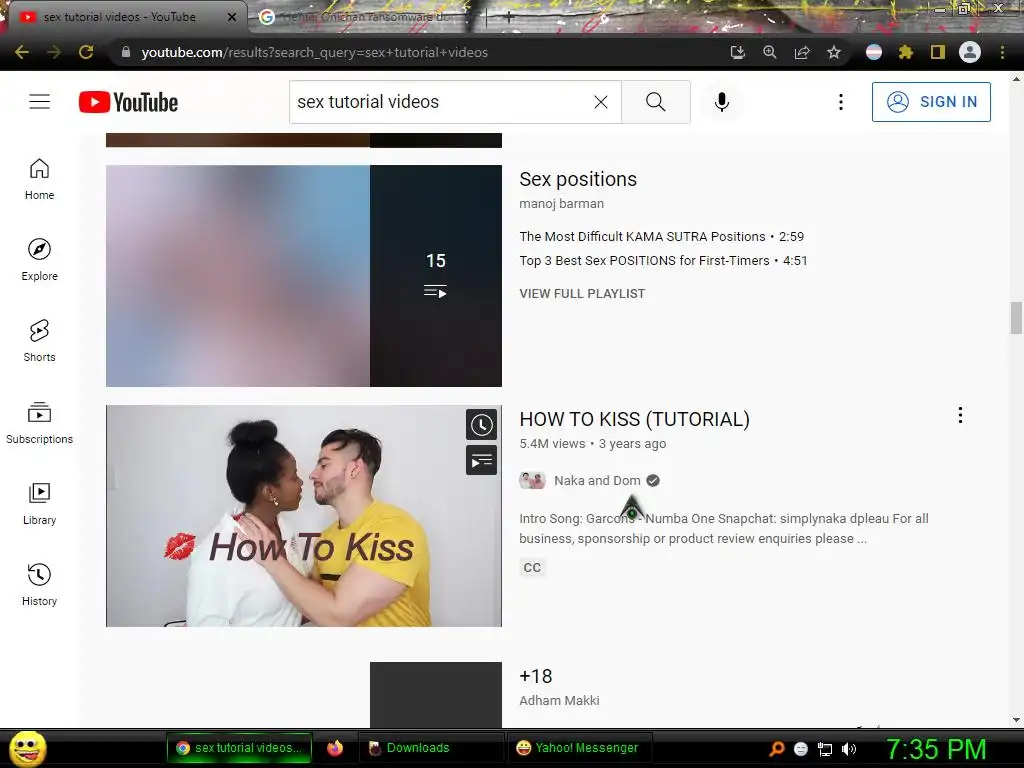Bookmark this page with the star icon
This screenshot has height=768, width=1024.
coord(834,52)
